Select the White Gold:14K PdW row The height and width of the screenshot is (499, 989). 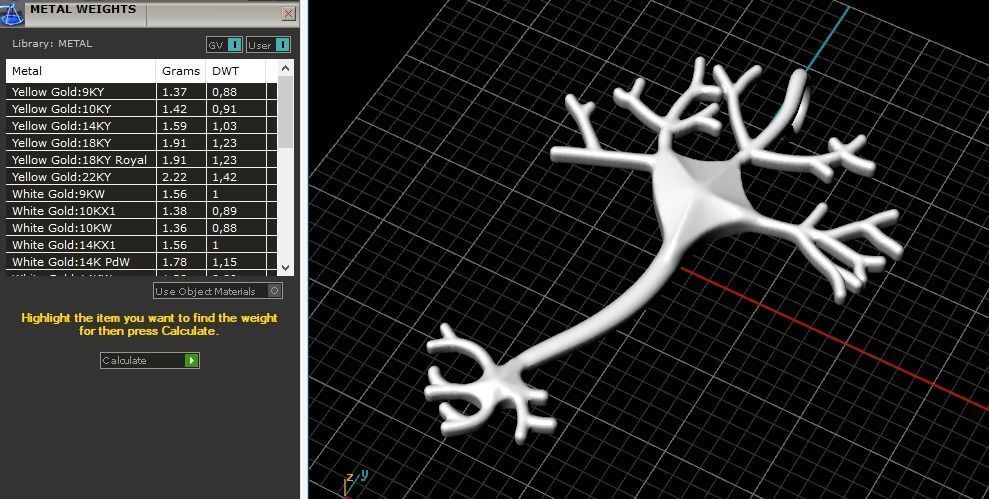click(141, 262)
